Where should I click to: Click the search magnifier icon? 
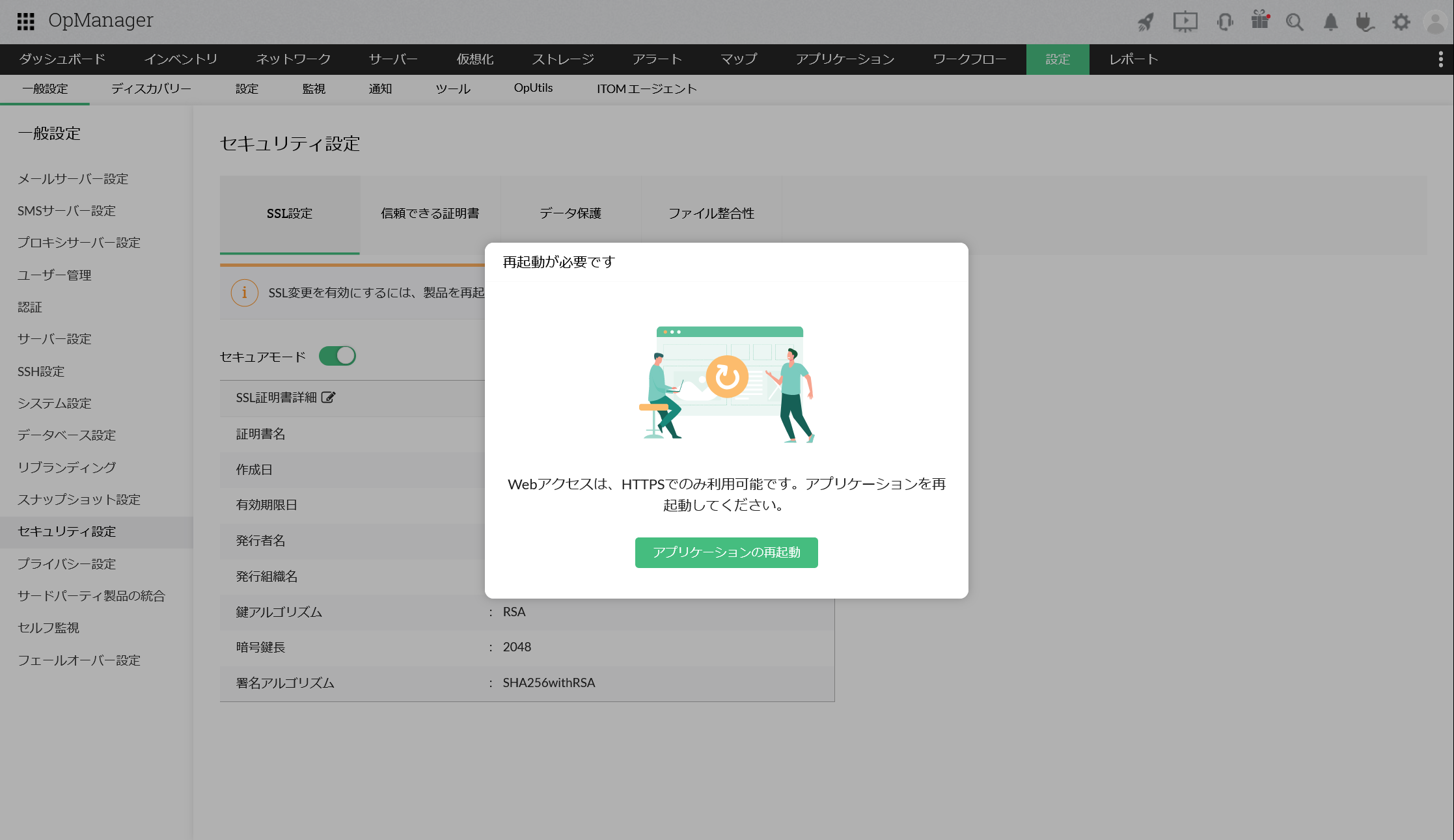1295,22
